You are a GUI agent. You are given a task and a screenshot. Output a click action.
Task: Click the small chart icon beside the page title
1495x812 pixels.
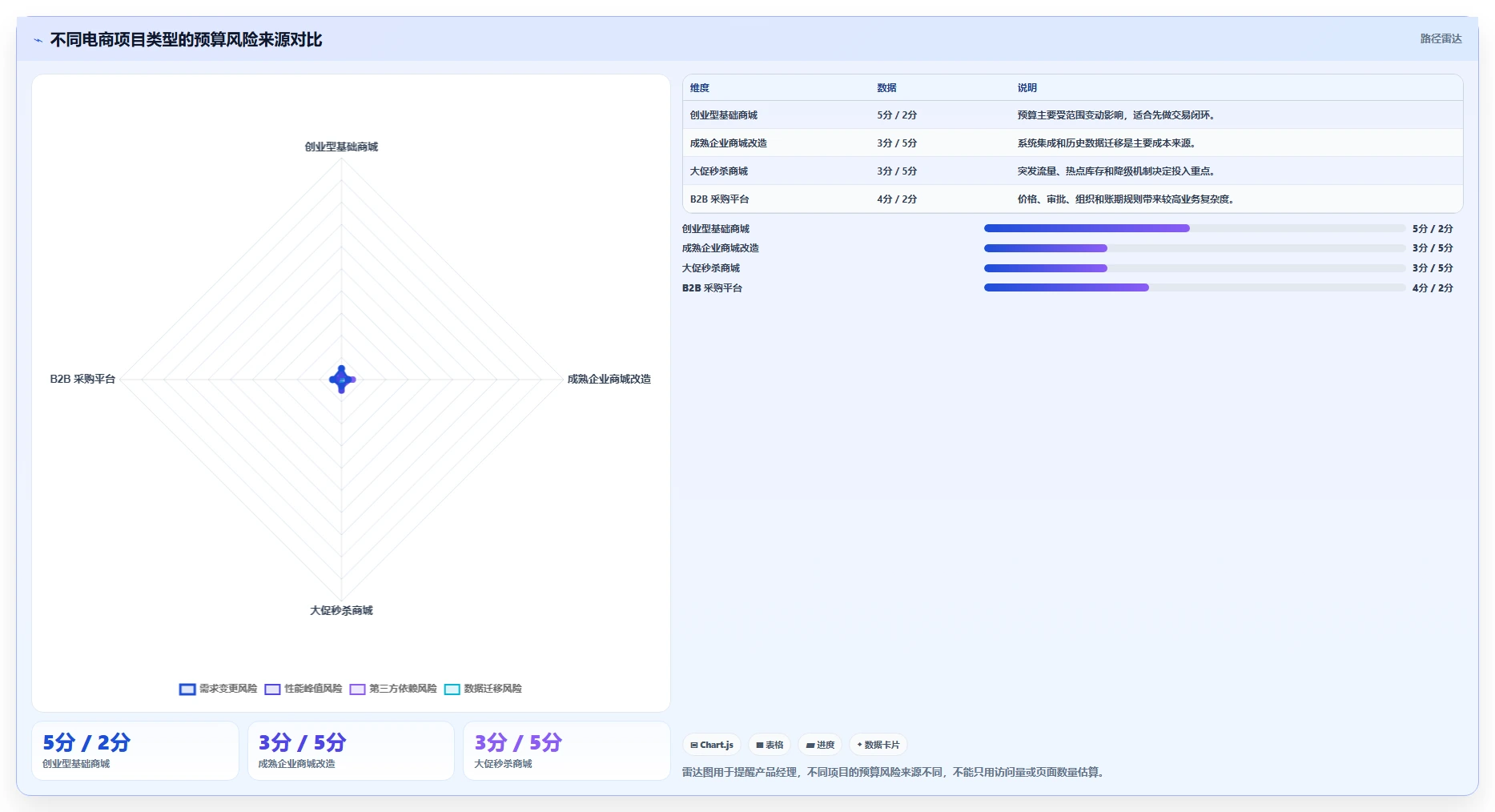click(38, 40)
